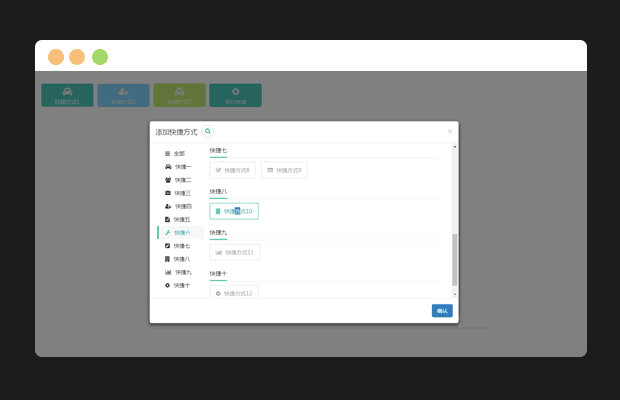Click the car icon next to 快捷一
620x400 pixels.
(x=168, y=167)
